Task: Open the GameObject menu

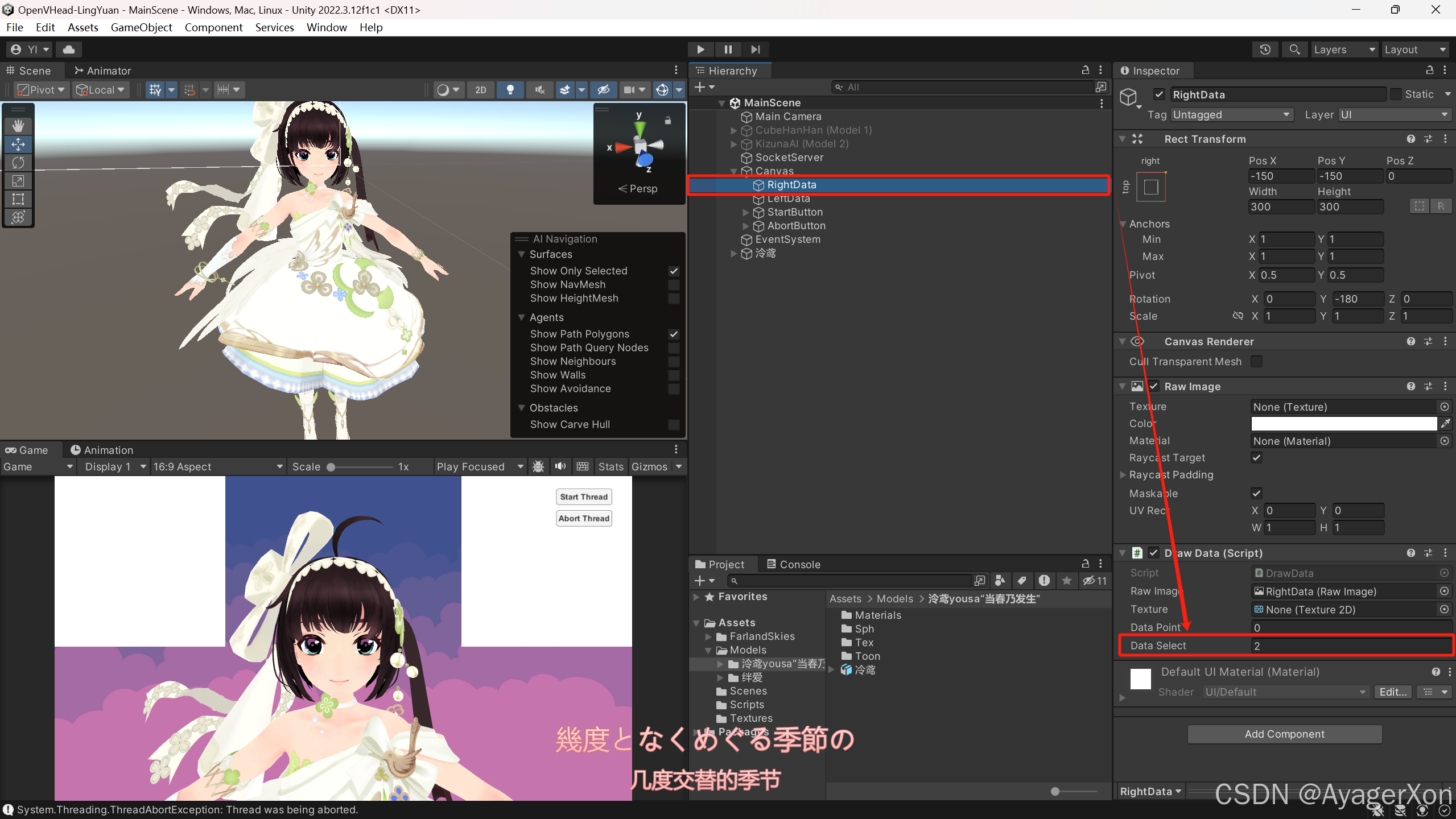Action: (x=141, y=27)
